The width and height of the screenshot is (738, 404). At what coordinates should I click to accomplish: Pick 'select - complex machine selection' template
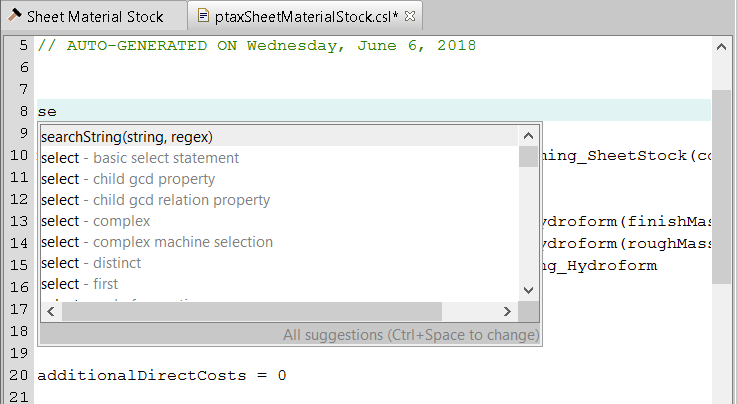pos(157,242)
